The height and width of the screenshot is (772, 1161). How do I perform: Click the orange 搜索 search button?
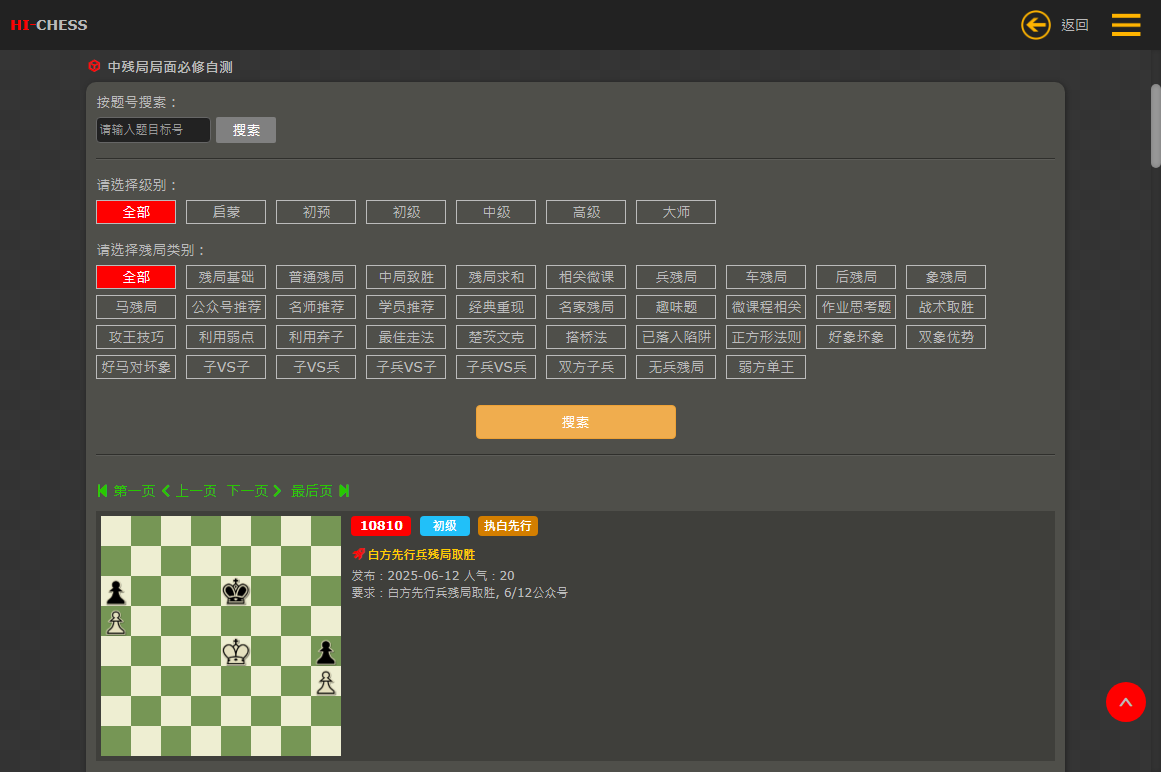coord(575,422)
